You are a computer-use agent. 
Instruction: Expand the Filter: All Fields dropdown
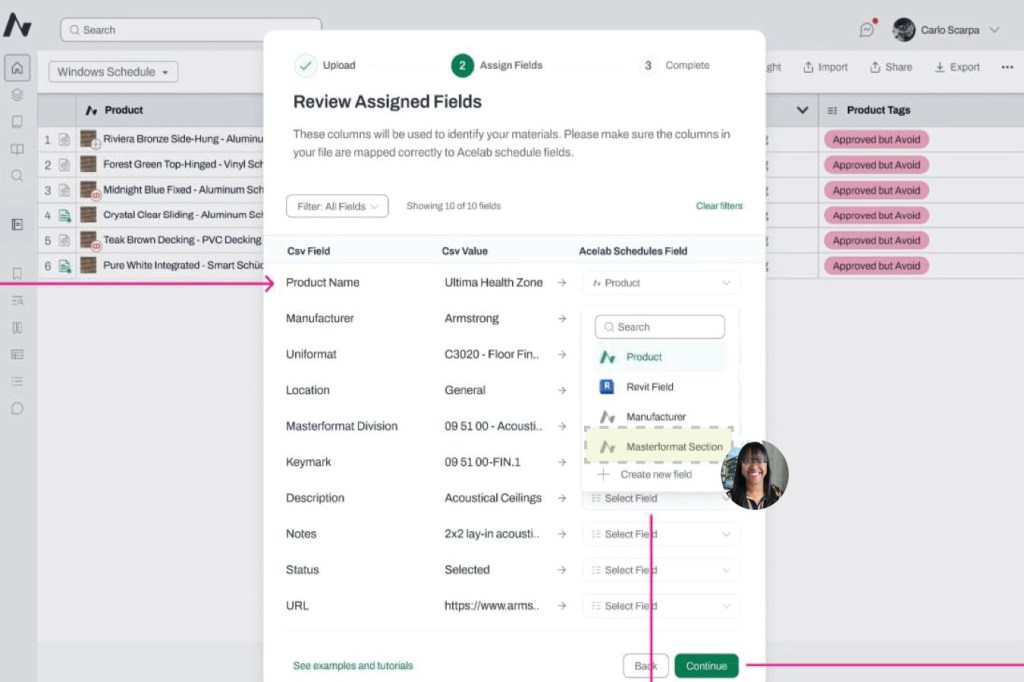[336, 206]
